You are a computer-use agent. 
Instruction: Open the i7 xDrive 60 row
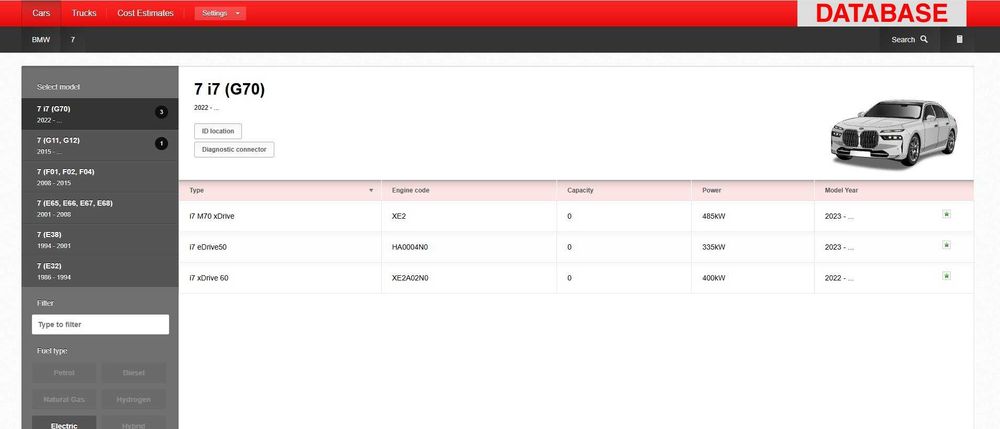(x=577, y=279)
